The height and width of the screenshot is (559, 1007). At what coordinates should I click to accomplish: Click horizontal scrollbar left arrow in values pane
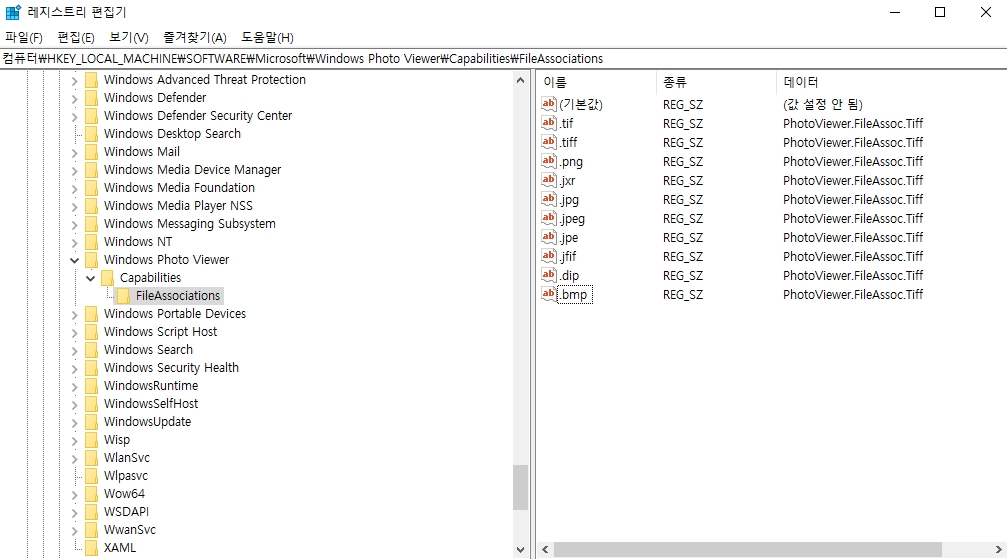pyautogui.click(x=545, y=549)
